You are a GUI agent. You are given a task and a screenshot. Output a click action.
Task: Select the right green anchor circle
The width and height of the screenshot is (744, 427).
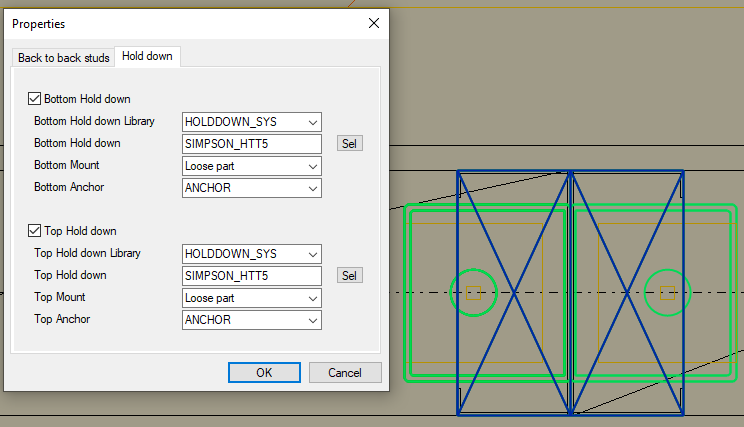pos(667,292)
